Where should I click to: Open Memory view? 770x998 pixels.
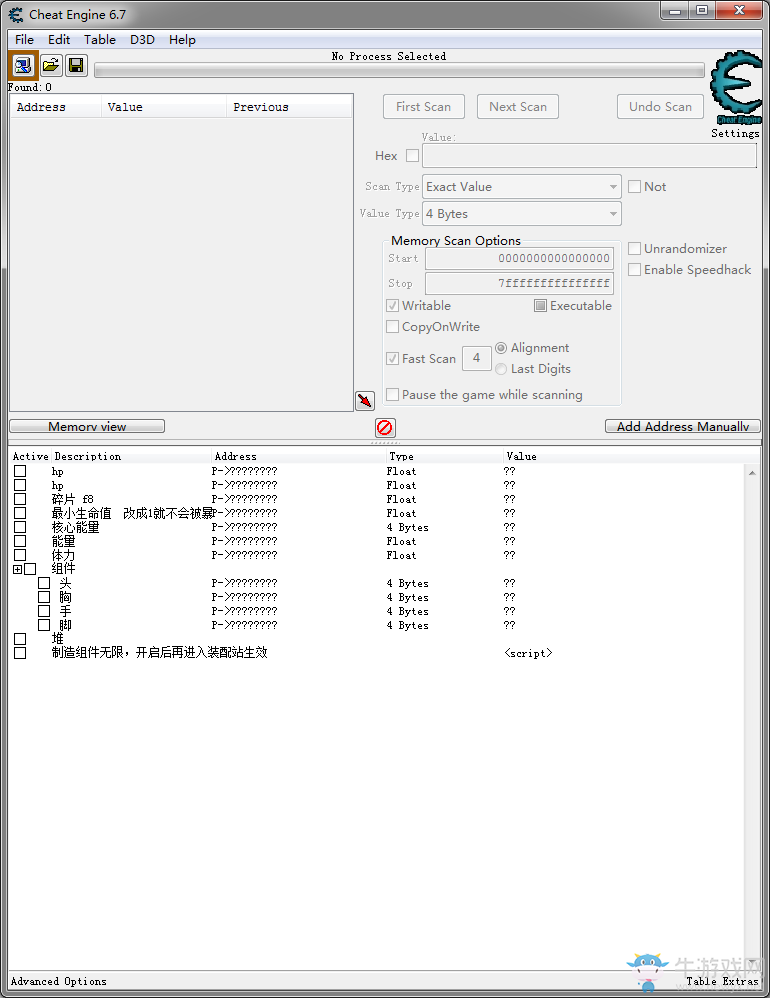[87, 426]
